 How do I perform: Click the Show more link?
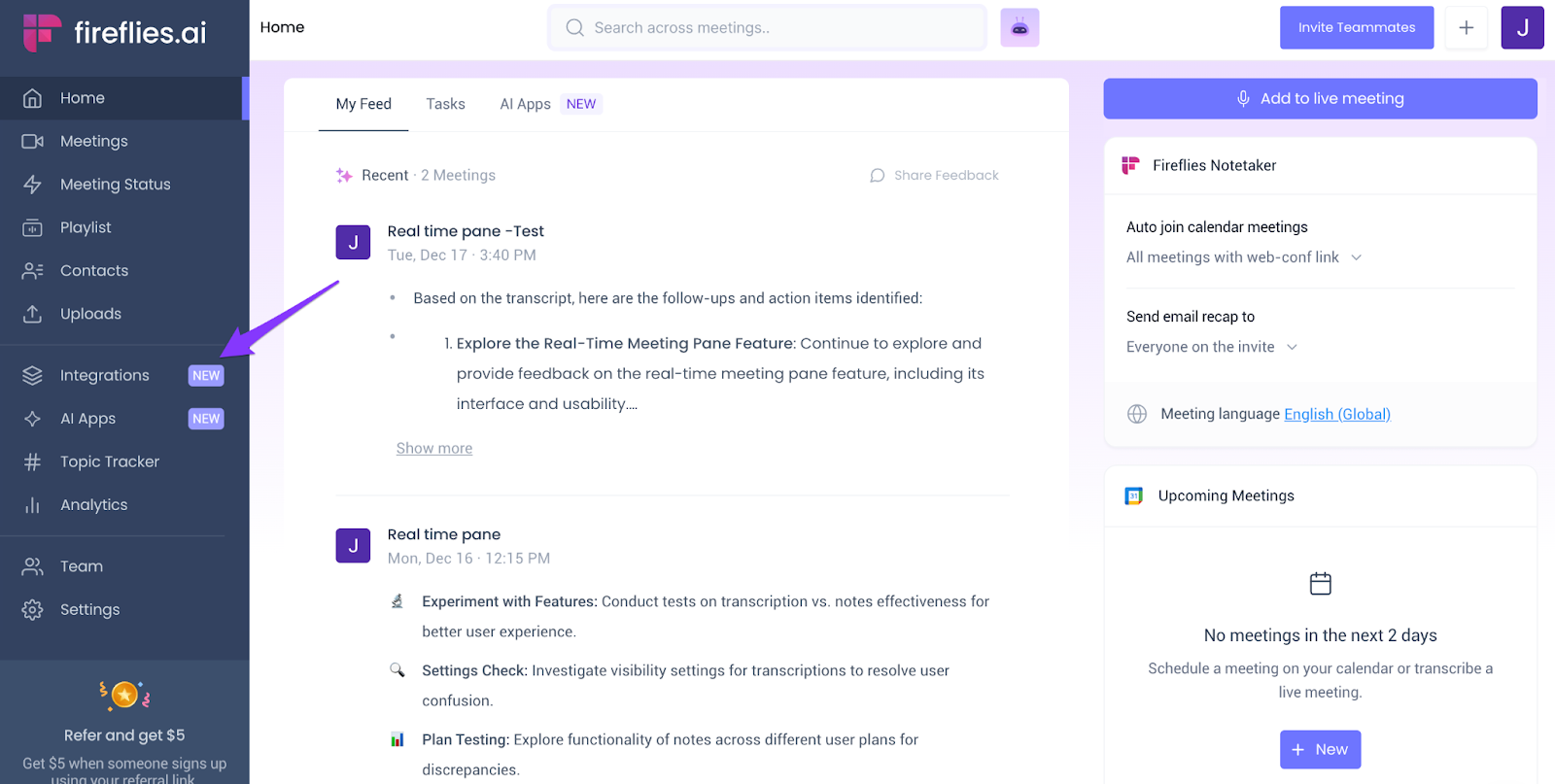coord(434,448)
